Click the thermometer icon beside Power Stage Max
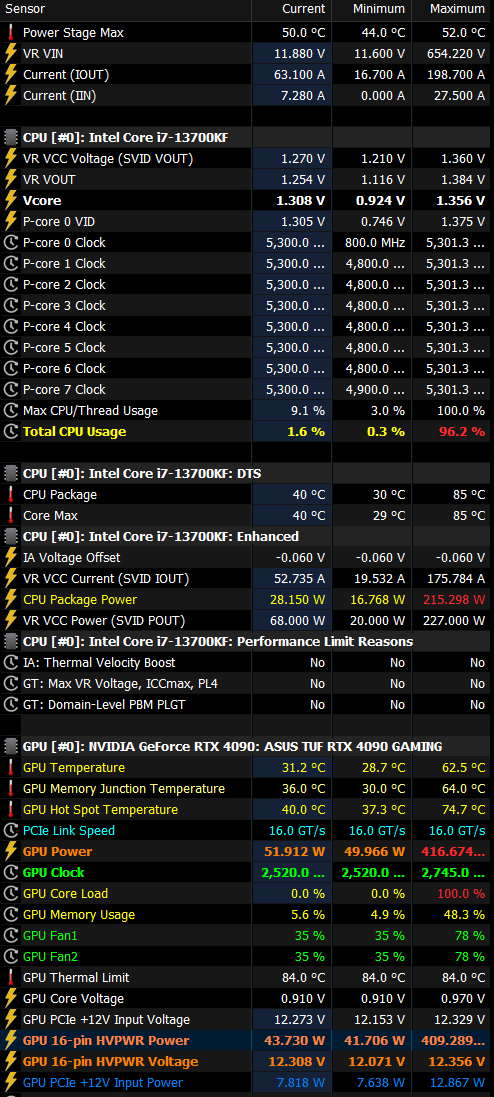Image resolution: width=494 pixels, height=1097 pixels. tap(10, 32)
